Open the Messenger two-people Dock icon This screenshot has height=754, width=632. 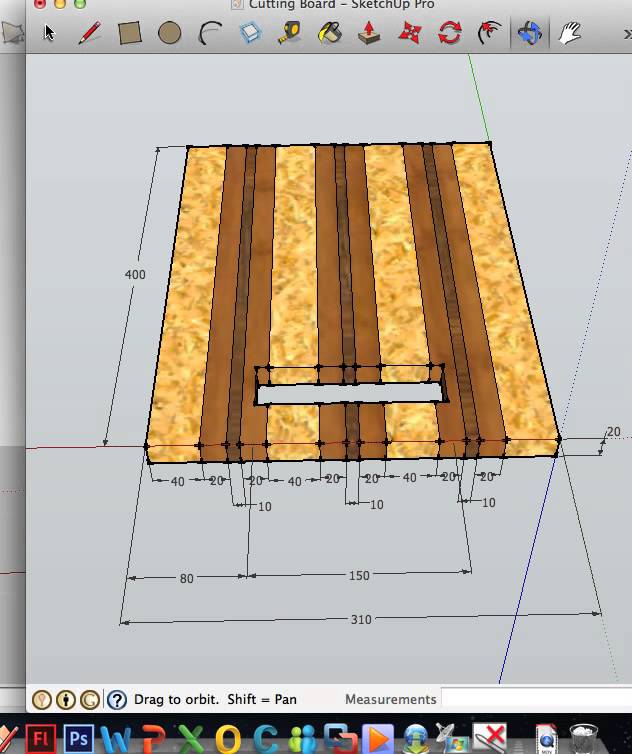coord(303,738)
